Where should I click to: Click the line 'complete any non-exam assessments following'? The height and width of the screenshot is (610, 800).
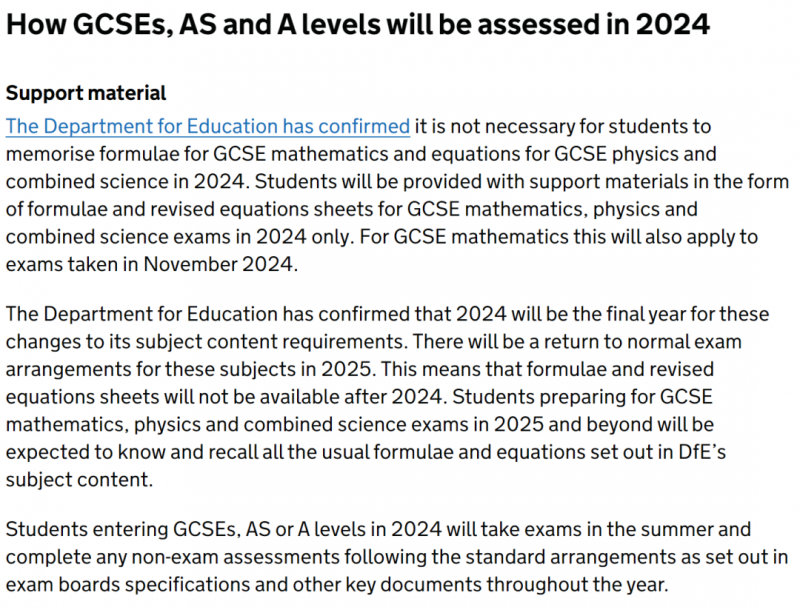coord(397,557)
